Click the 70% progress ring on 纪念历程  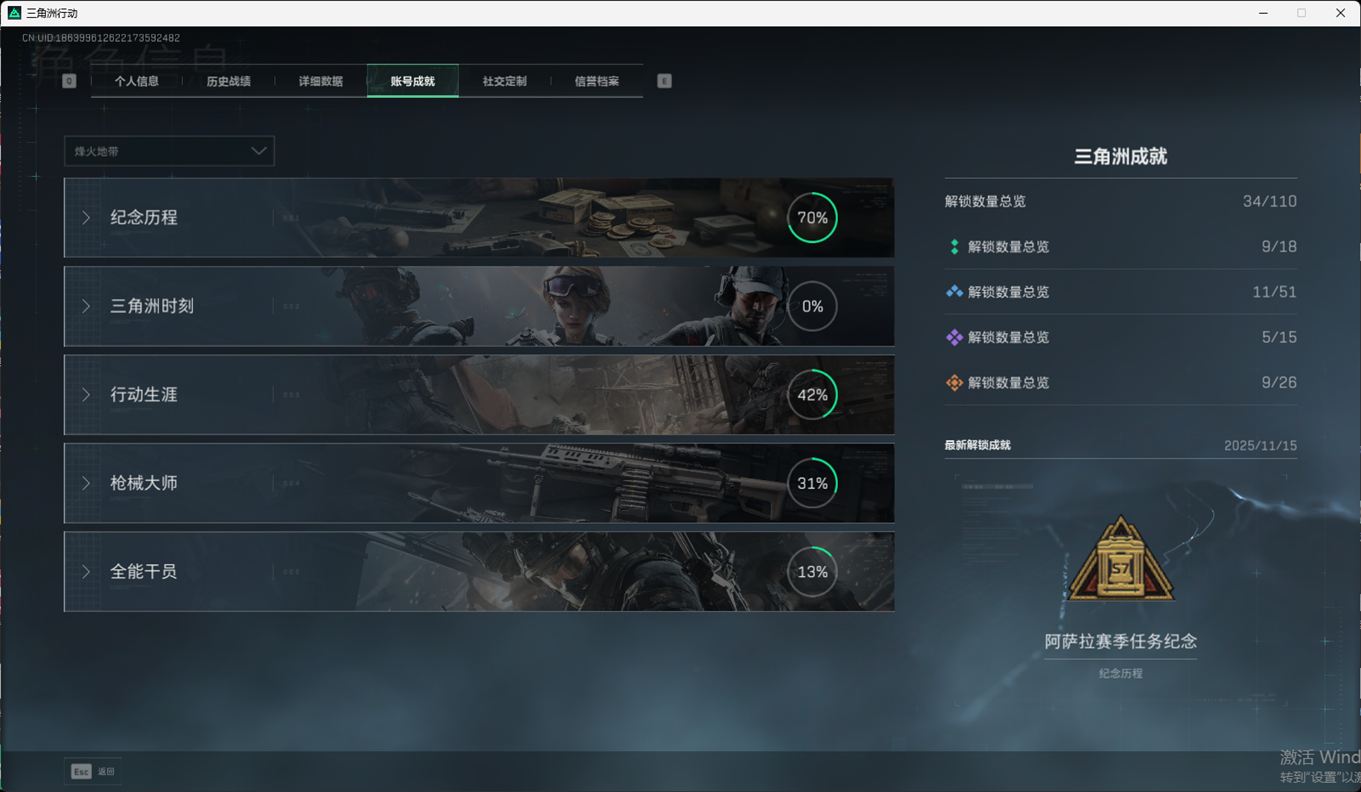[x=812, y=218]
